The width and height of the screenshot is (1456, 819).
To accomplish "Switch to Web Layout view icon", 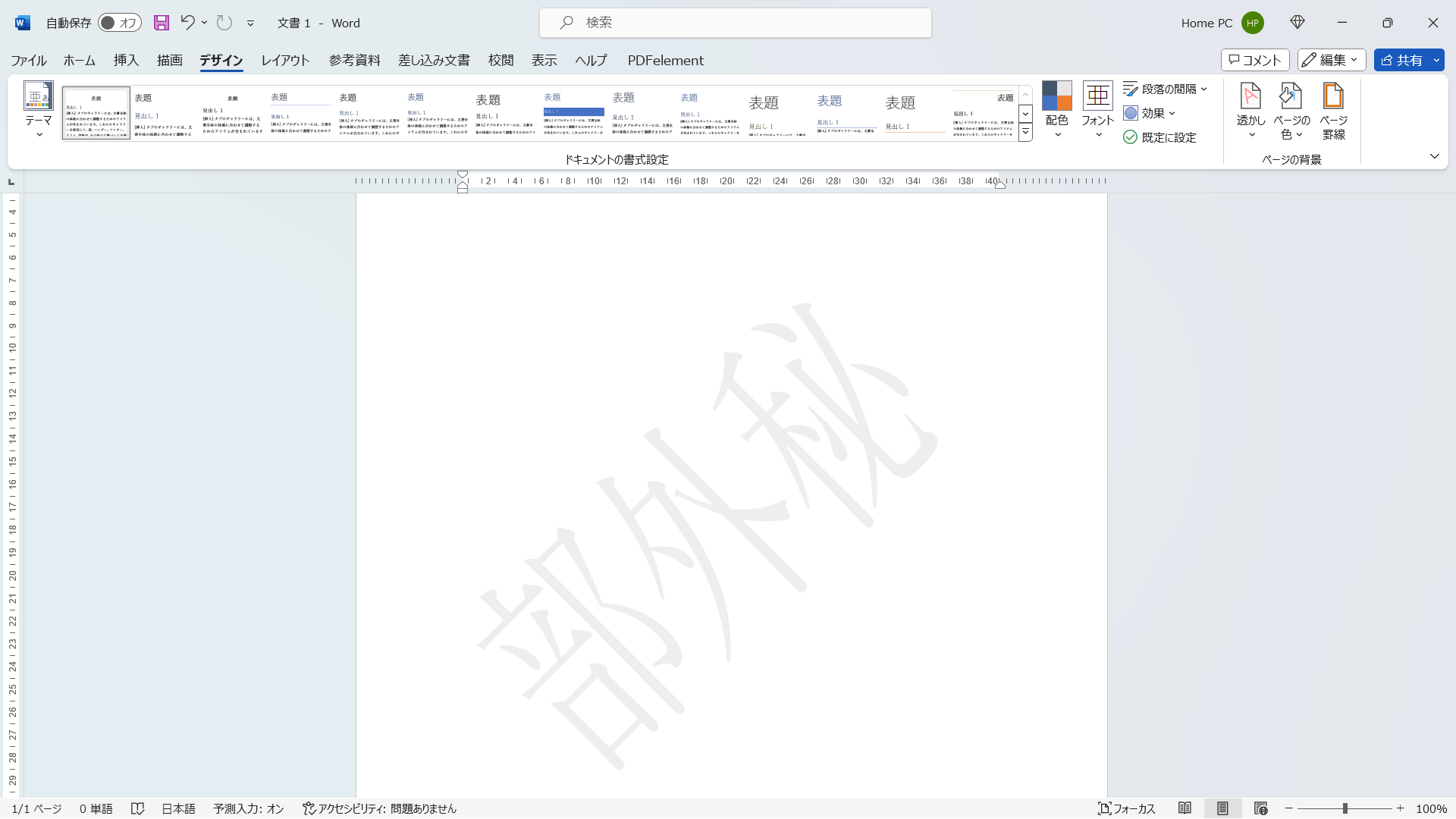I will (x=1260, y=808).
